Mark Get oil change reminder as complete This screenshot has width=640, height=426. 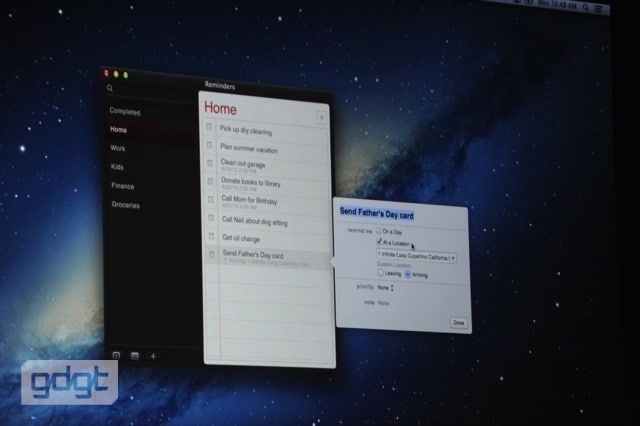(x=210, y=237)
